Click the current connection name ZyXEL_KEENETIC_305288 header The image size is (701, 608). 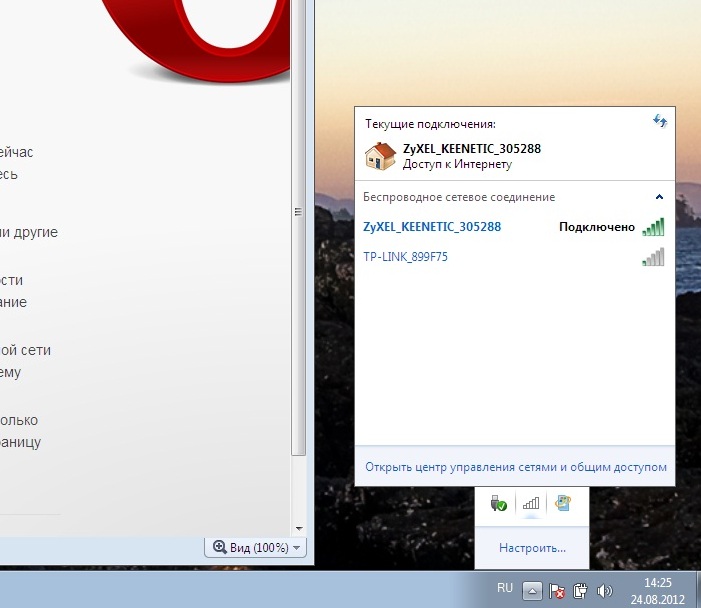pyautogui.click(x=472, y=149)
